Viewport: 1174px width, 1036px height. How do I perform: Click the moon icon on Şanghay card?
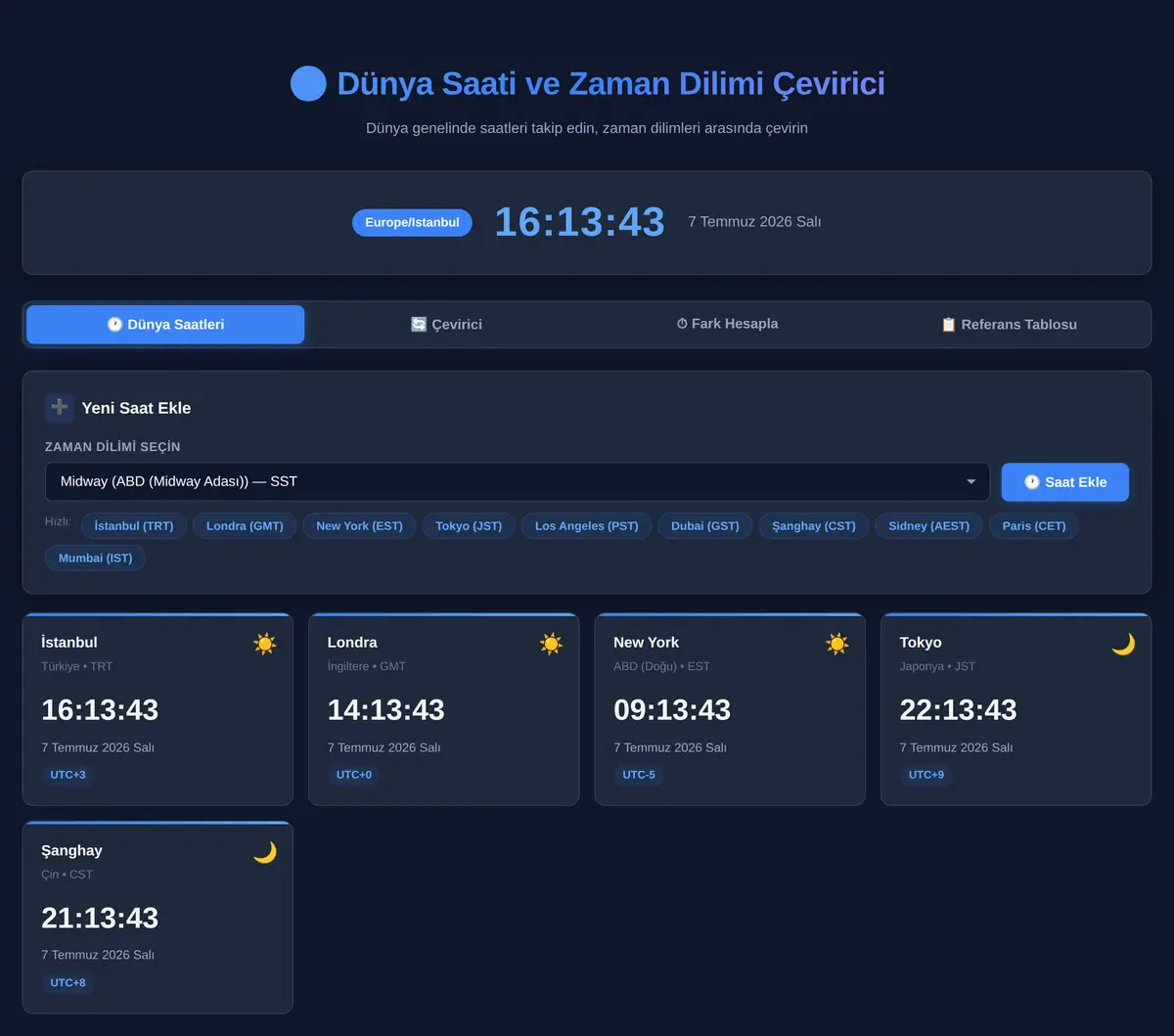[265, 852]
